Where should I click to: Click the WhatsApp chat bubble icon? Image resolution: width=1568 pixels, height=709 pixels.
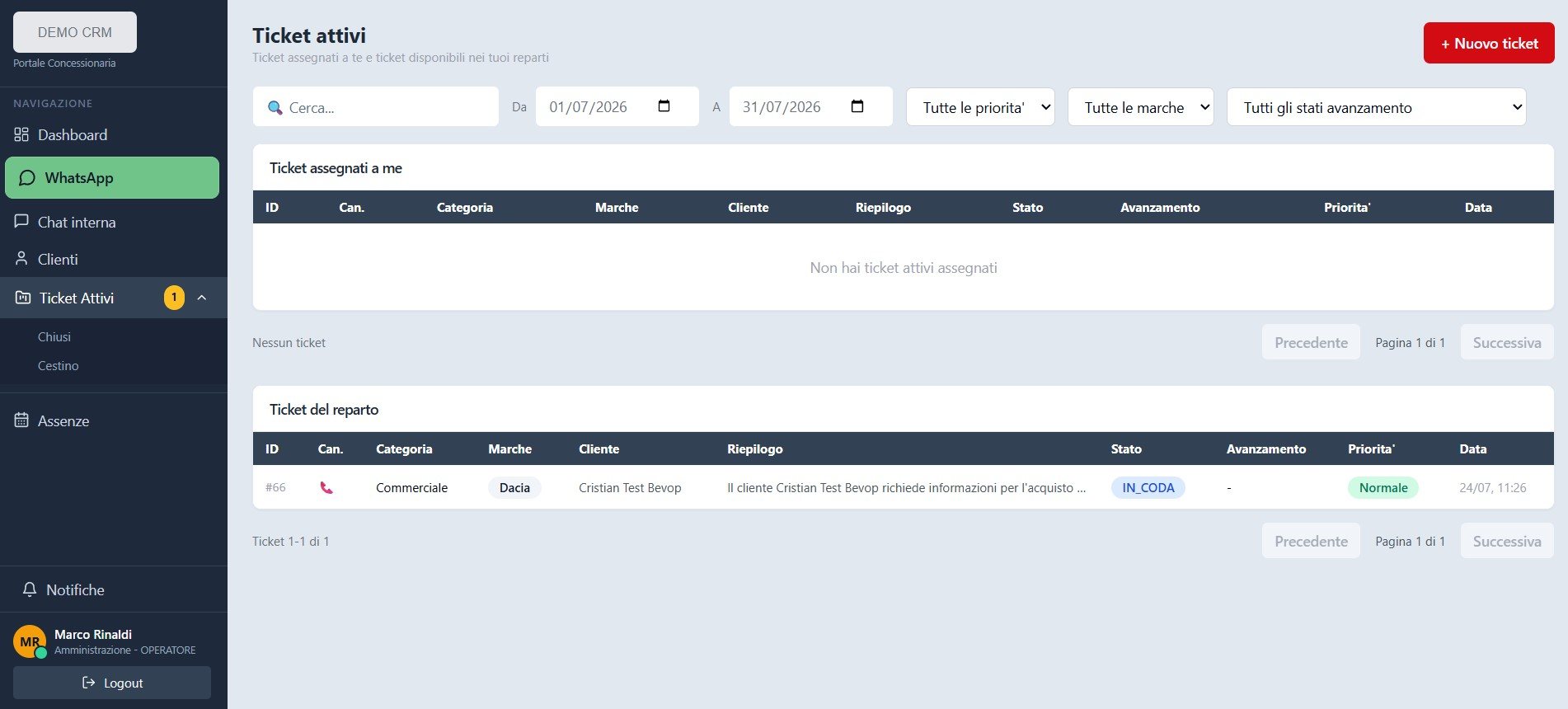[x=27, y=178]
